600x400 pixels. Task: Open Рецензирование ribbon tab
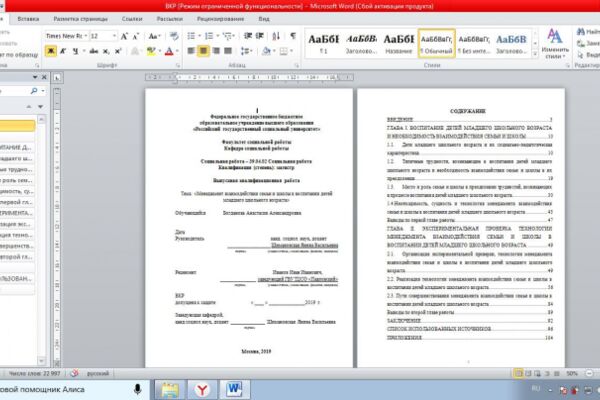pos(220,19)
